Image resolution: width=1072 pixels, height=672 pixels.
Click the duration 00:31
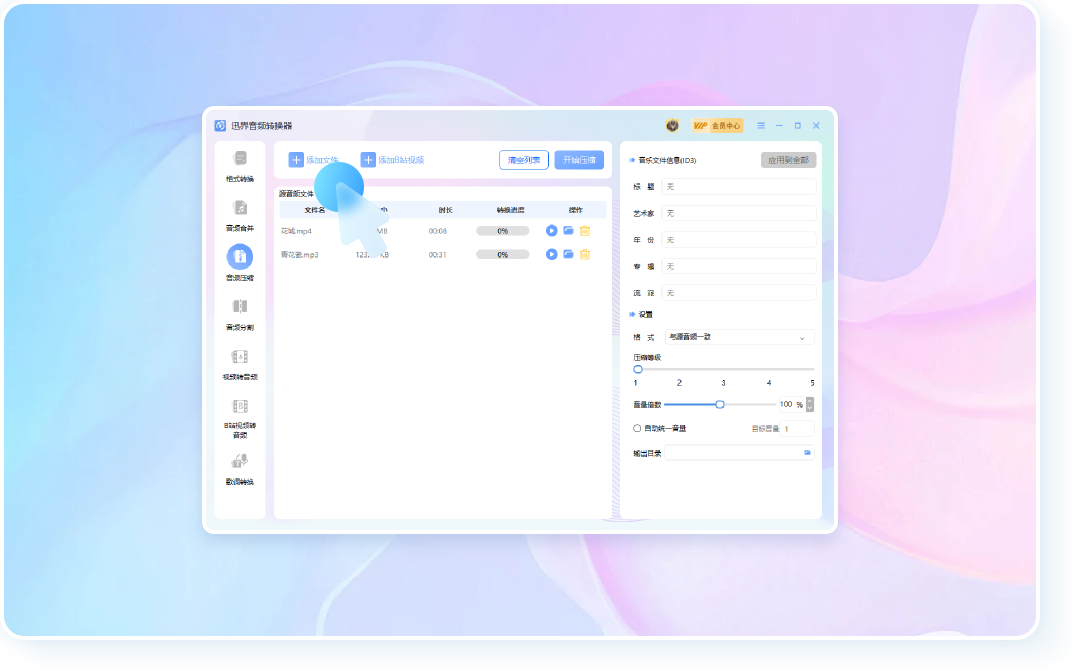[x=438, y=254]
